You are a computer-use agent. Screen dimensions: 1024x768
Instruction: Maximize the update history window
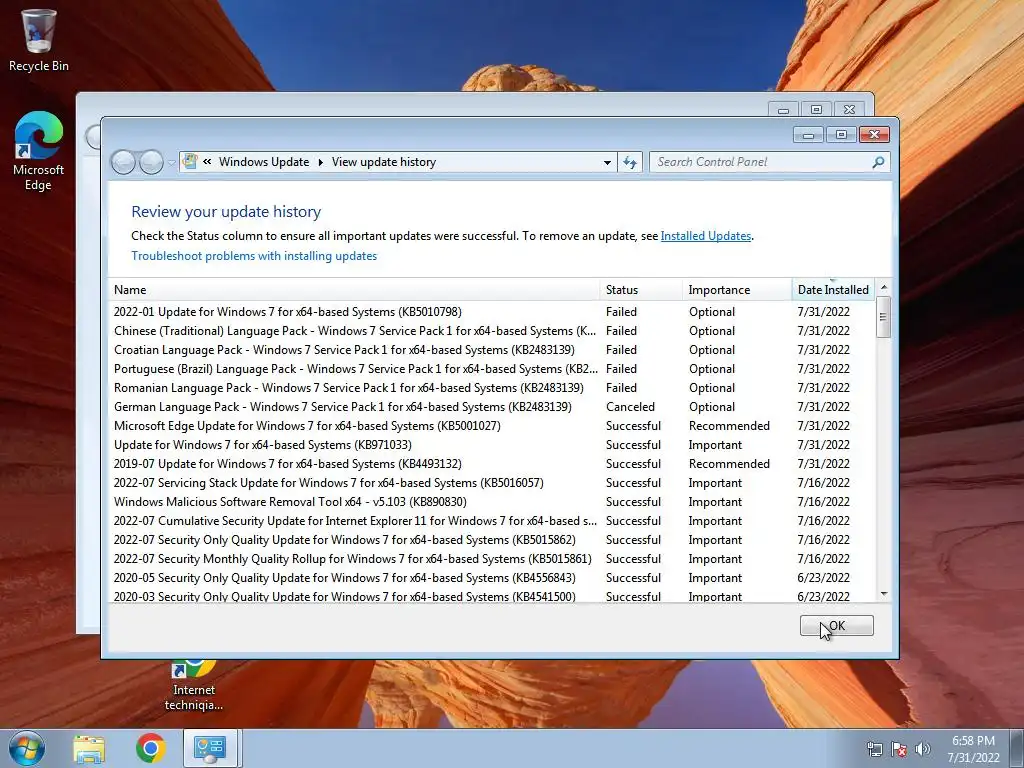(x=841, y=135)
